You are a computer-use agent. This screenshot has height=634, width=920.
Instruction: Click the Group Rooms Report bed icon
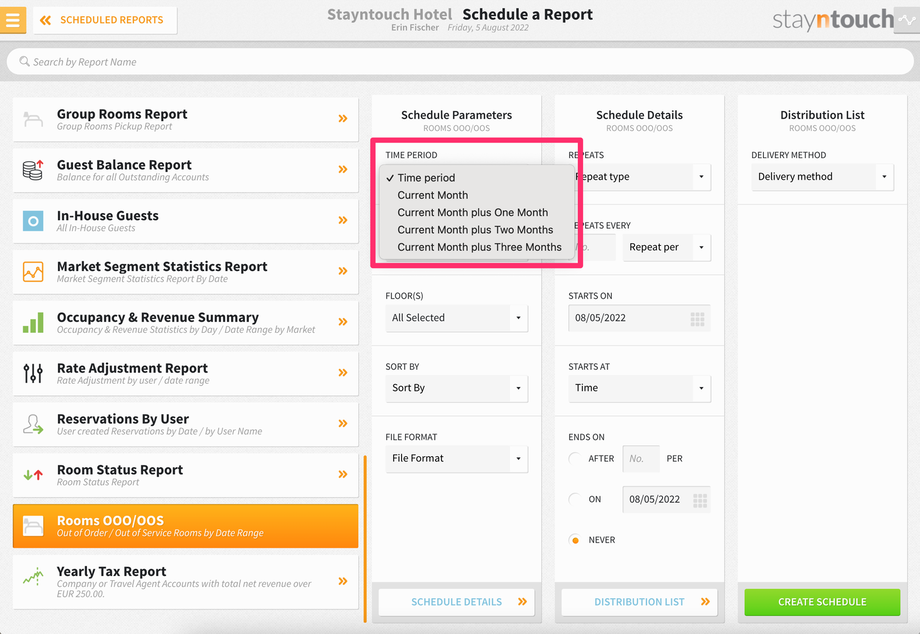click(33, 119)
